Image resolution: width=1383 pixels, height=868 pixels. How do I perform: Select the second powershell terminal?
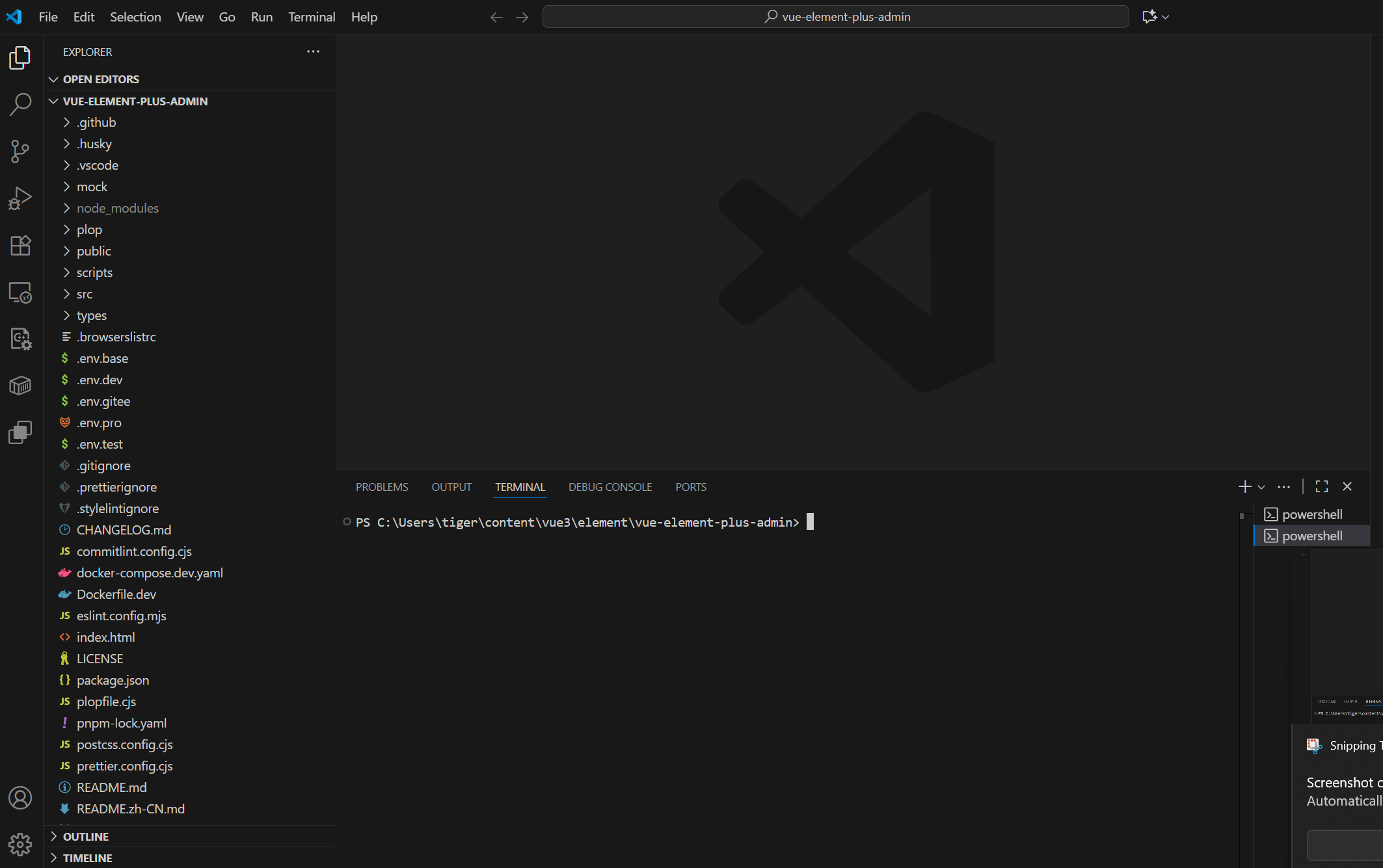(x=1311, y=536)
